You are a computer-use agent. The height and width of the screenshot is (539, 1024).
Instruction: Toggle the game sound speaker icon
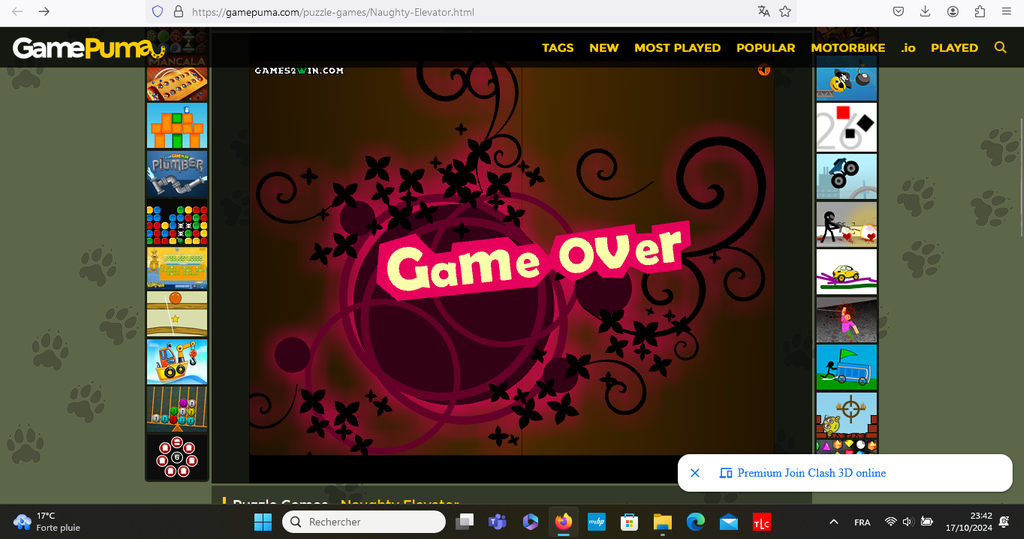(x=764, y=70)
